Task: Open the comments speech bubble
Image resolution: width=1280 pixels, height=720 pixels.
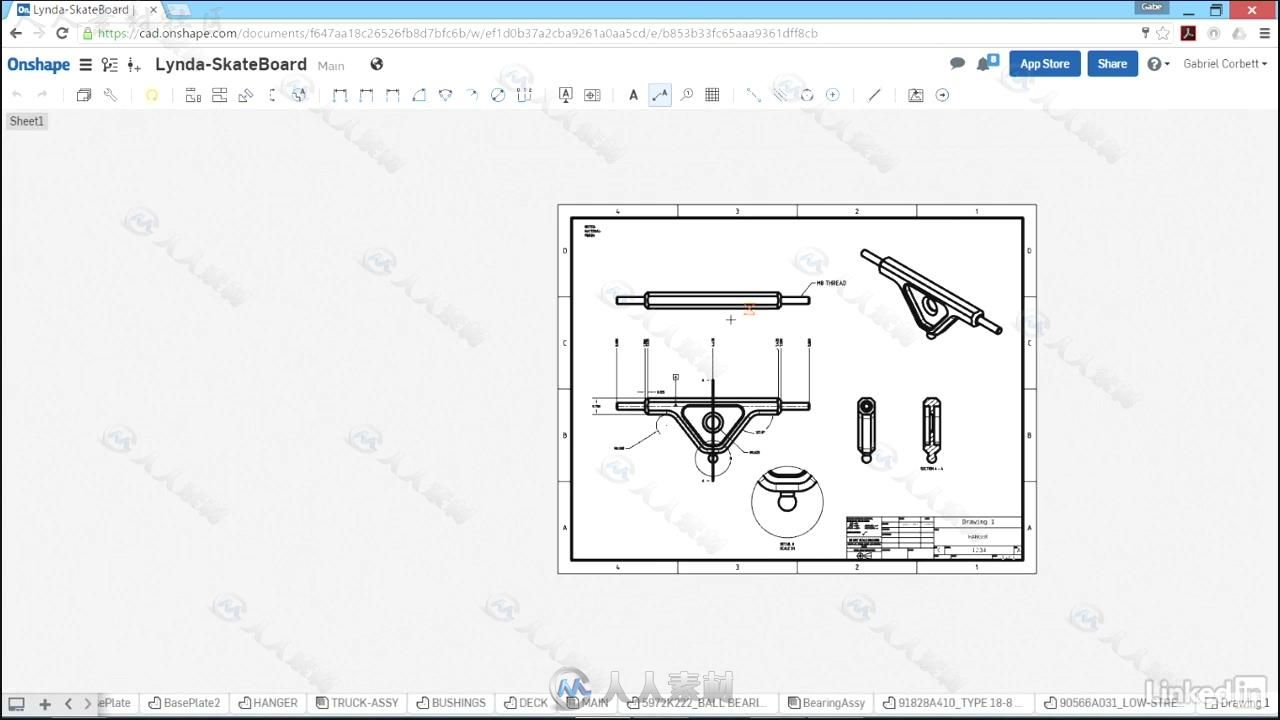Action: coord(957,64)
